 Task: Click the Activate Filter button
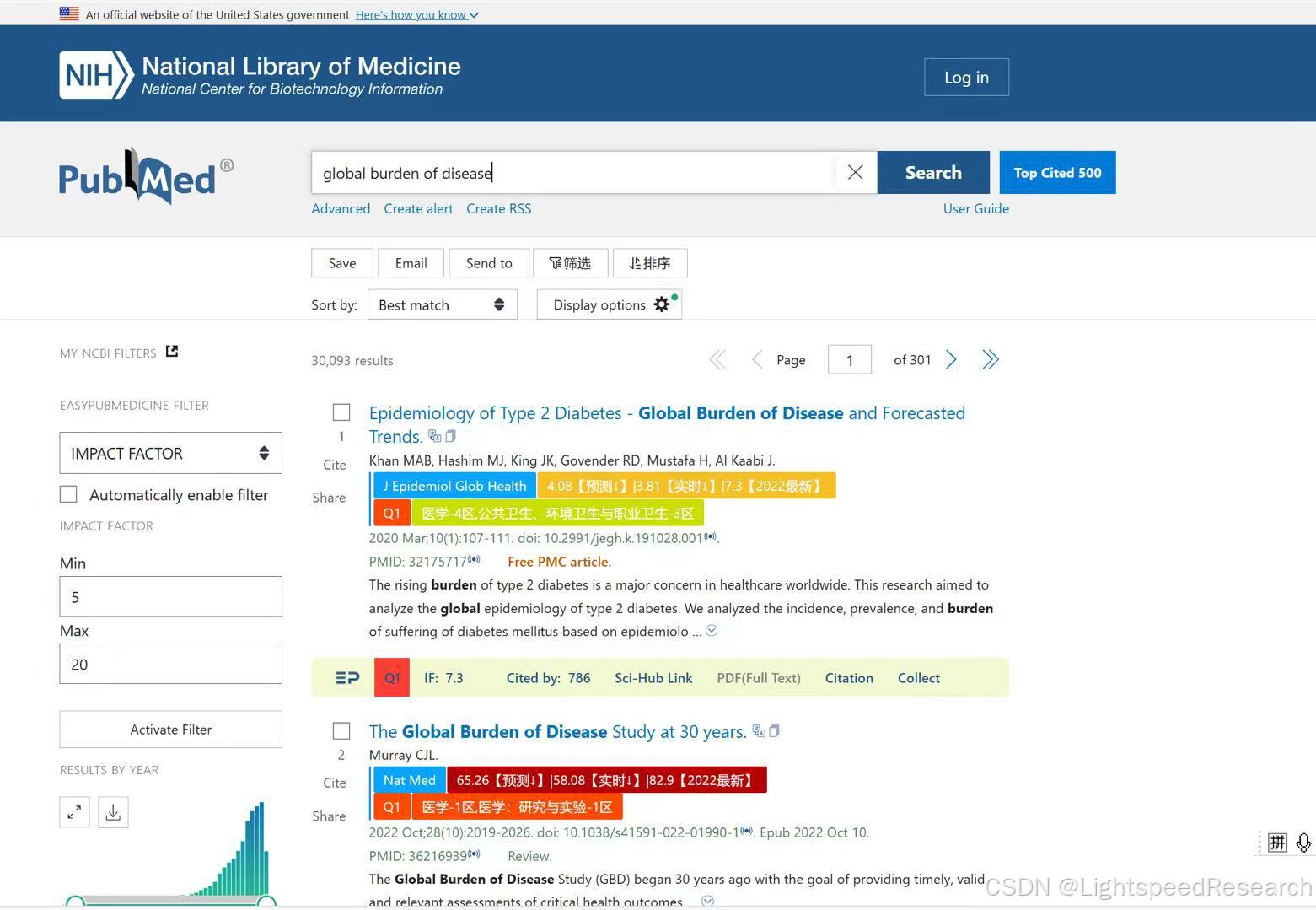(x=170, y=730)
